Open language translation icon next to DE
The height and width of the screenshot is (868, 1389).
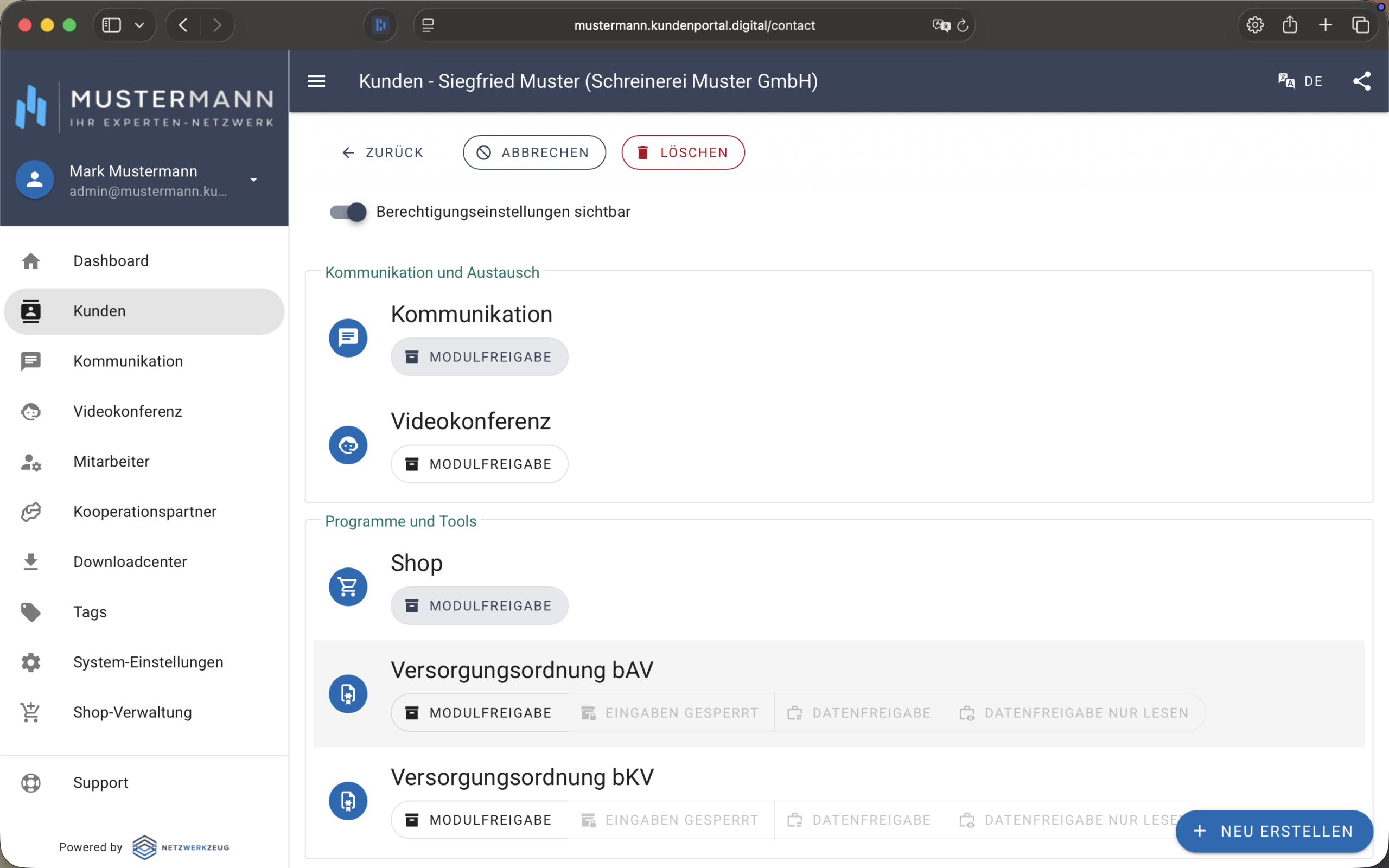(1286, 81)
